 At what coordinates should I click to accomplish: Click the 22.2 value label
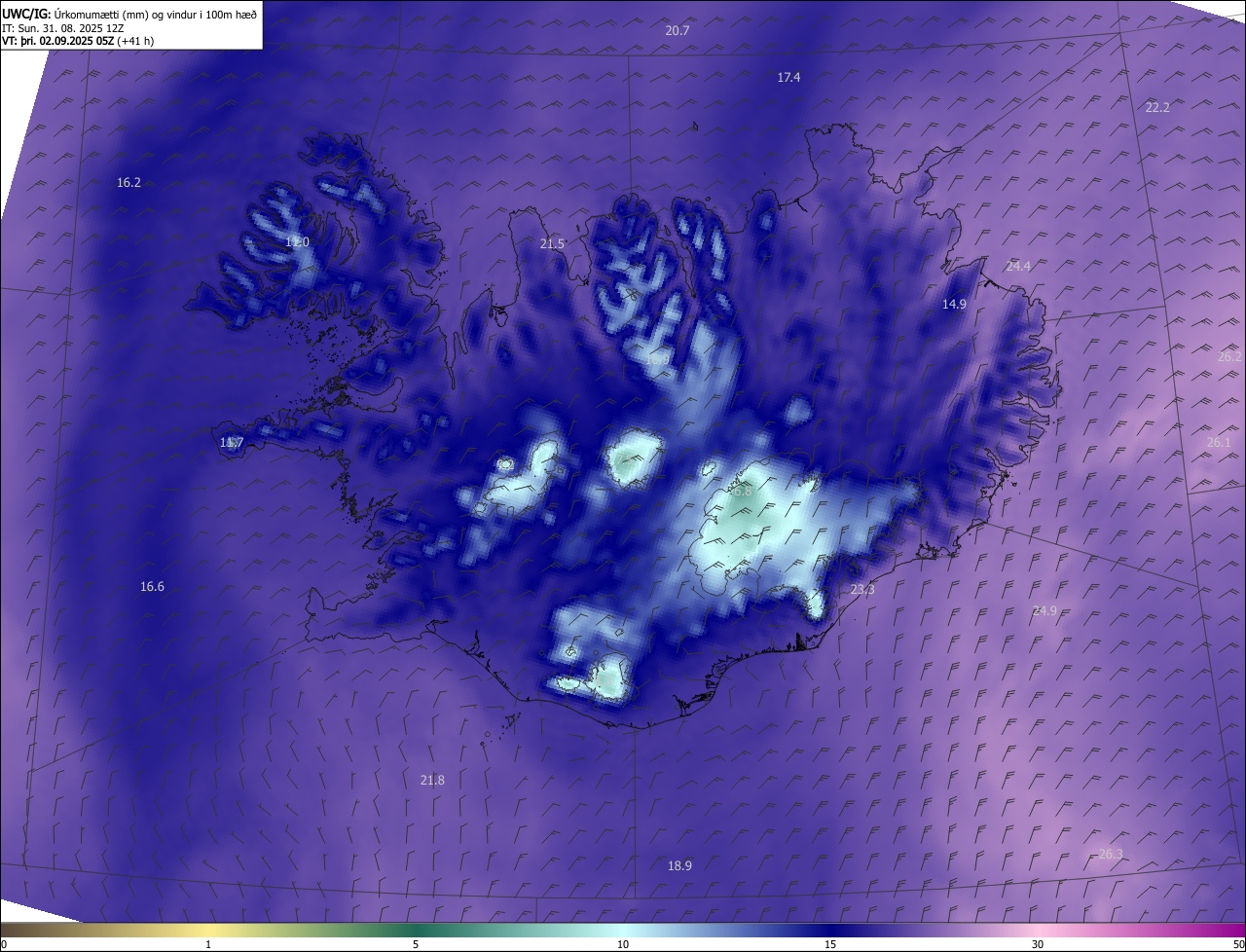pyautogui.click(x=1157, y=107)
